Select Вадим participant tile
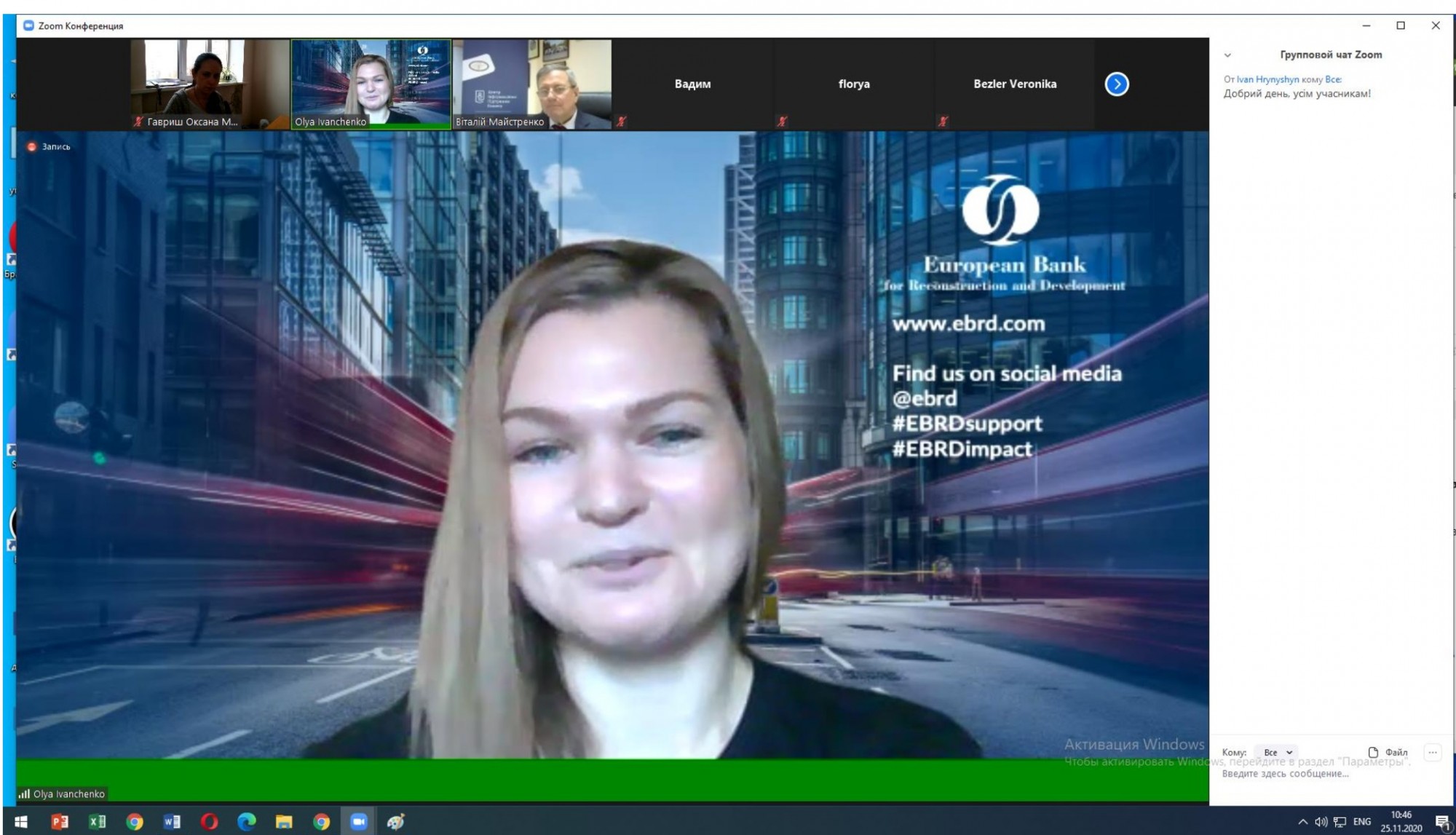The width and height of the screenshot is (1456, 835). pos(692,84)
